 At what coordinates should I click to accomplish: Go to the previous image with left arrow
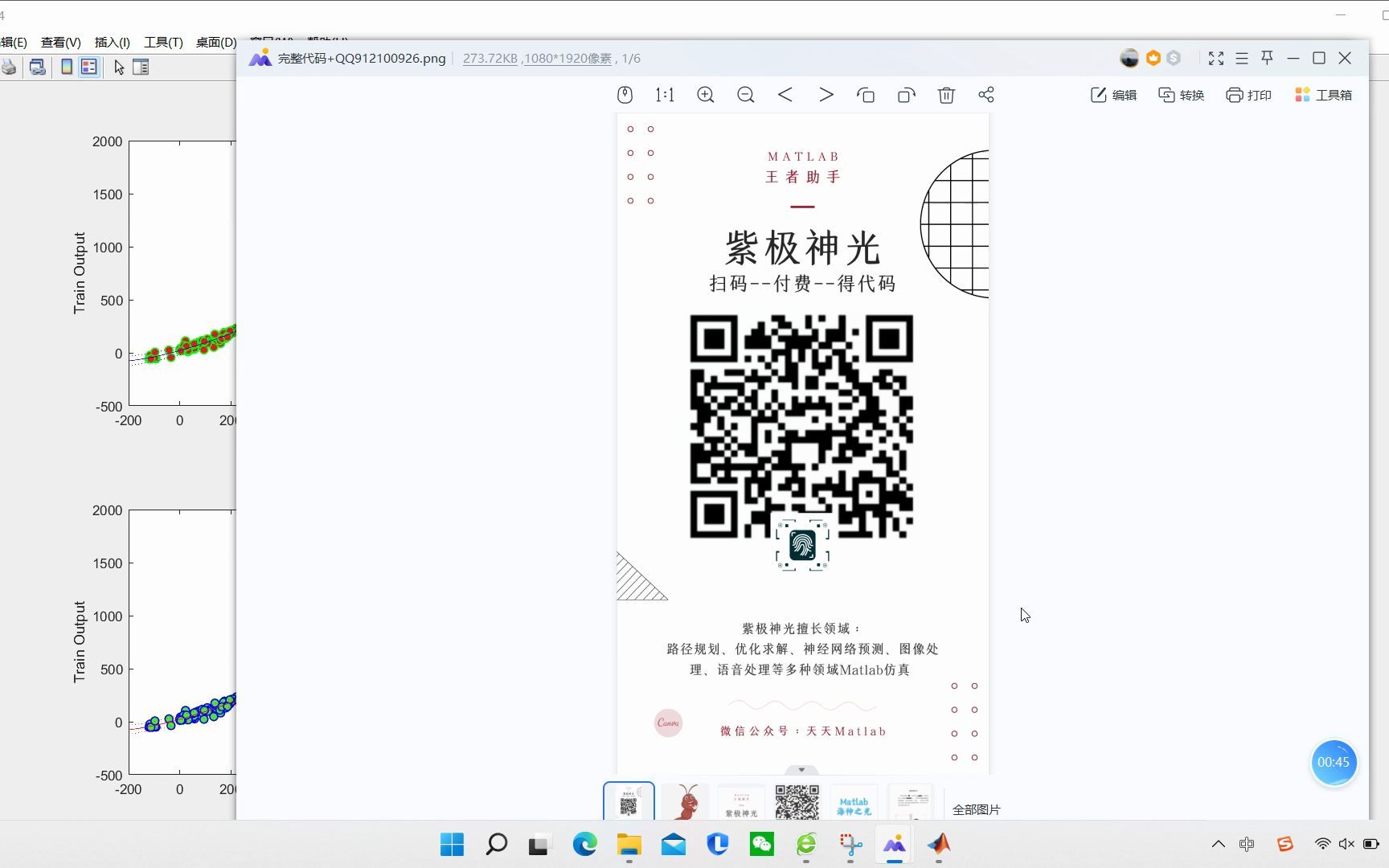point(785,94)
